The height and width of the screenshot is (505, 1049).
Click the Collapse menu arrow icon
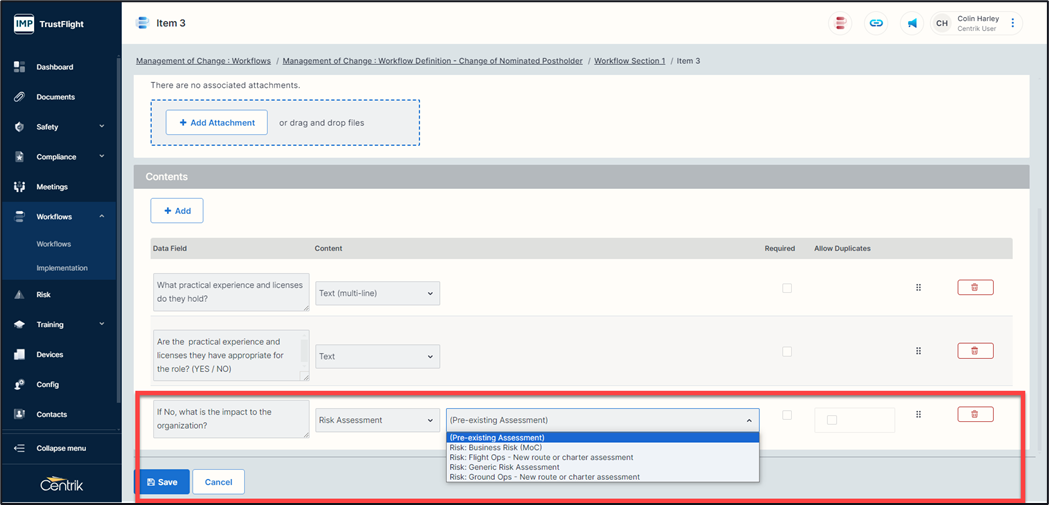[19, 448]
